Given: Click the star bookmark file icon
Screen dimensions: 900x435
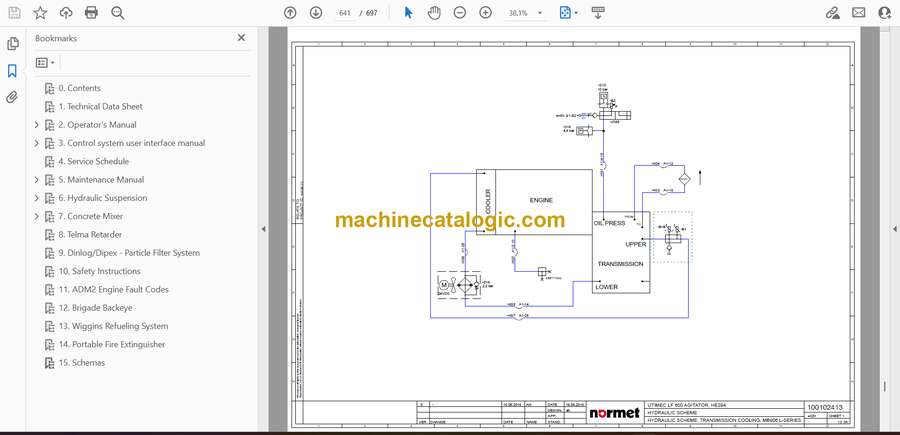Looking at the screenshot, I should (40, 13).
